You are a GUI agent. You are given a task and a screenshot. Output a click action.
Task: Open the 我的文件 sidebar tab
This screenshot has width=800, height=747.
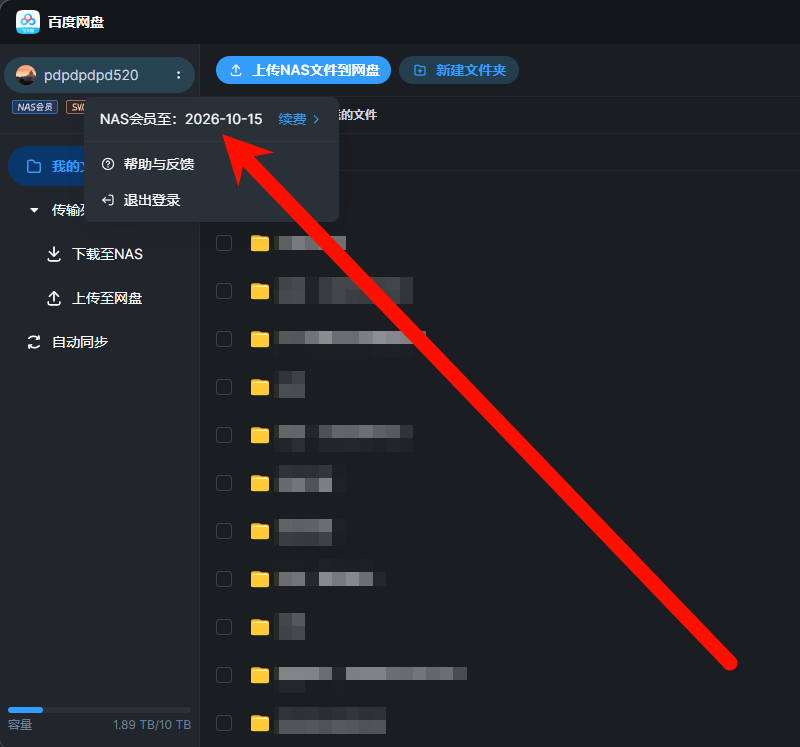(x=48, y=166)
